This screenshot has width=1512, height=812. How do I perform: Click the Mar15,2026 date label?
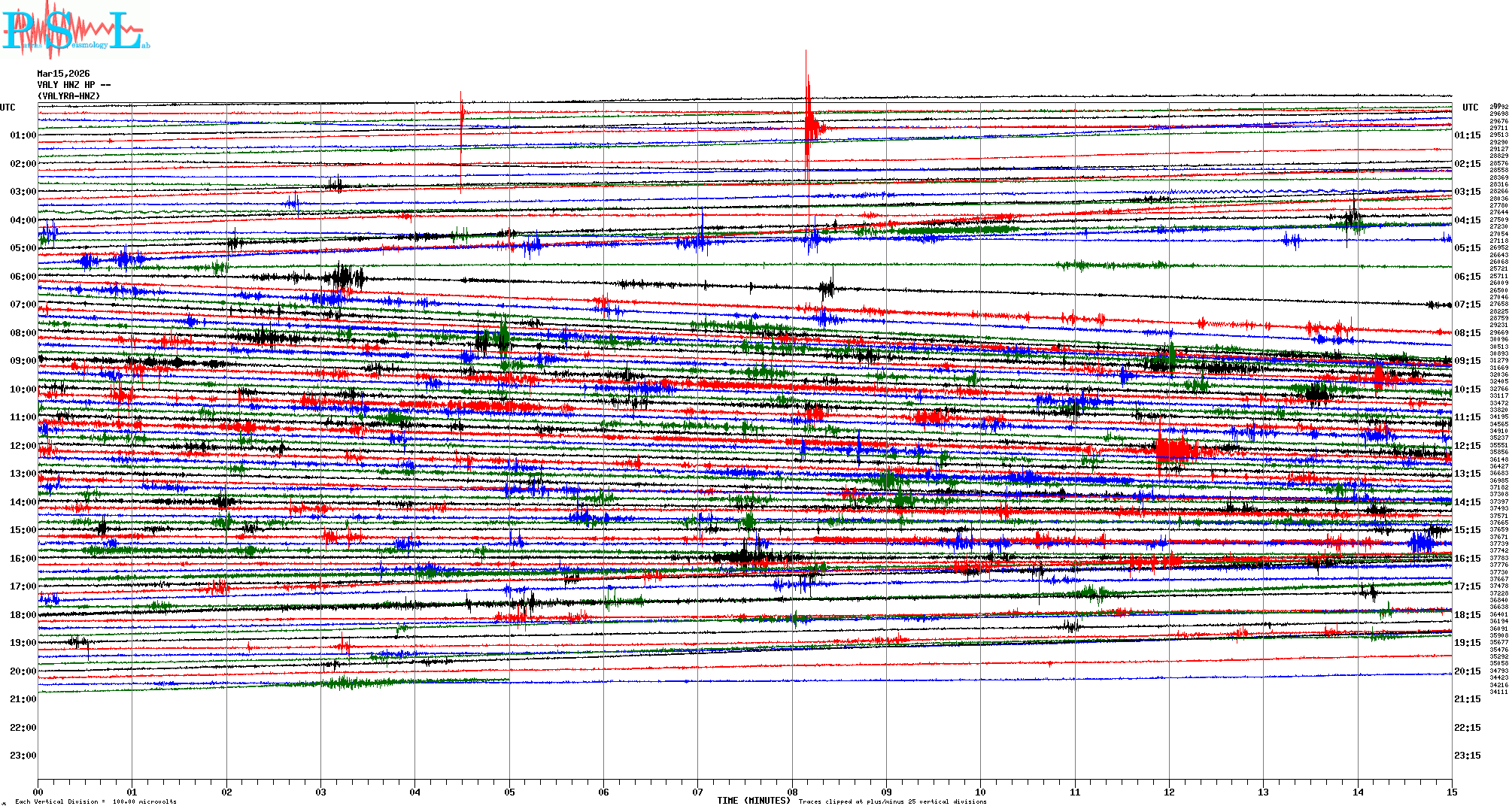pyautogui.click(x=63, y=74)
